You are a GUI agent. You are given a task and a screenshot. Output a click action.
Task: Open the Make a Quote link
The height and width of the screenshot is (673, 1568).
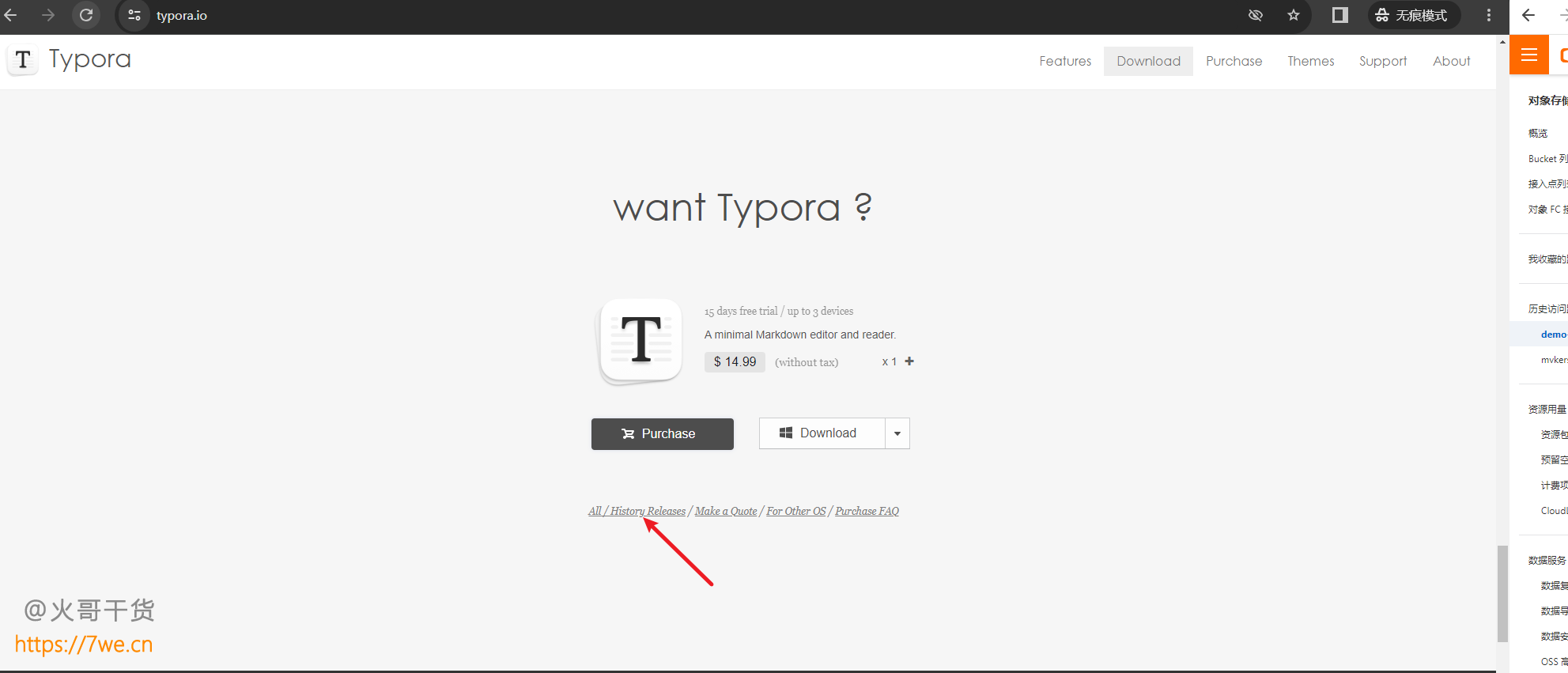point(726,511)
